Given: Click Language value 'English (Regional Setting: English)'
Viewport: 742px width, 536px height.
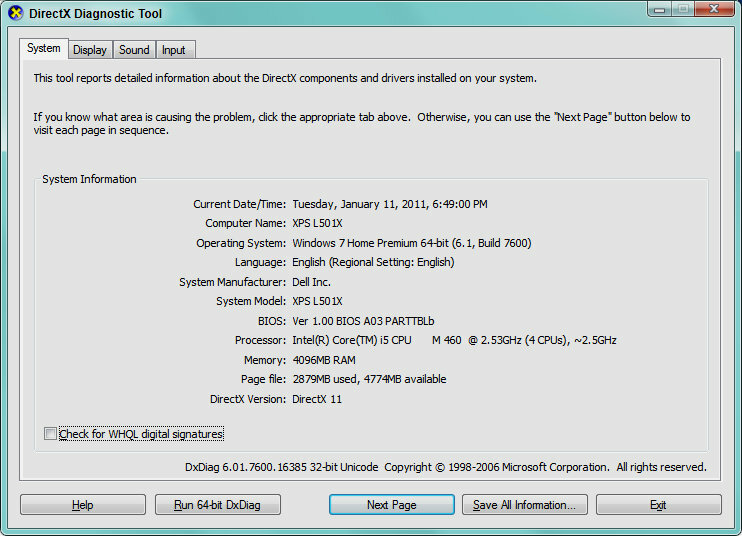Looking at the screenshot, I should pyautogui.click(x=373, y=262).
